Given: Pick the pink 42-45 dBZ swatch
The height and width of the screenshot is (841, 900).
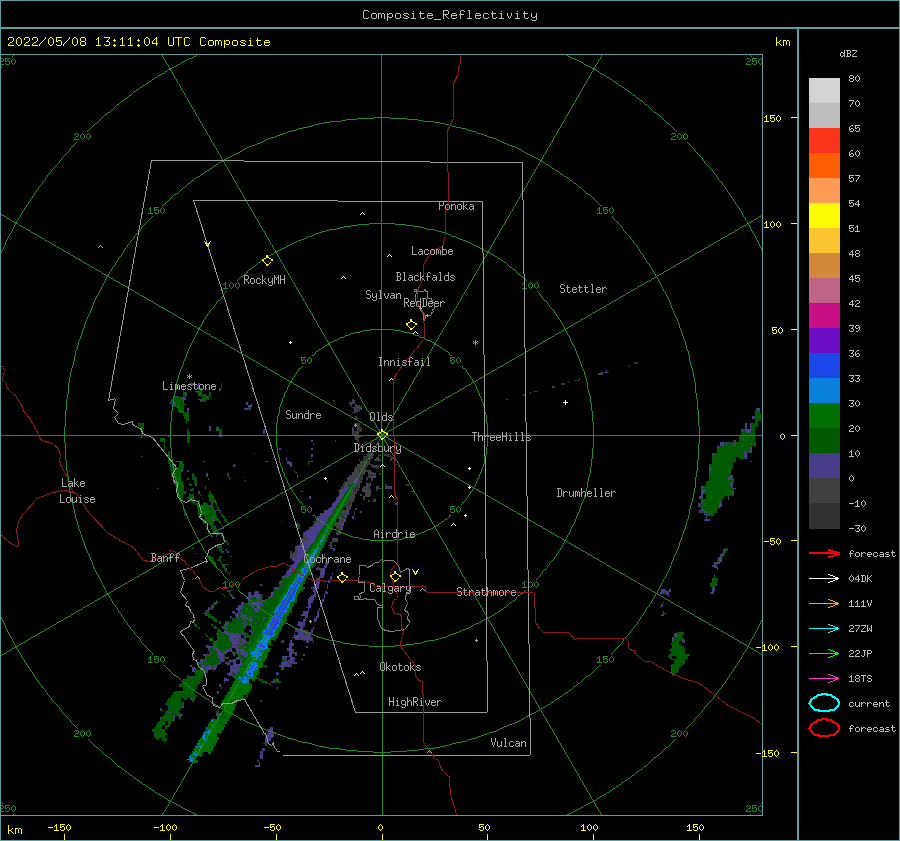Looking at the screenshot, I should click(x=824, y=291).
